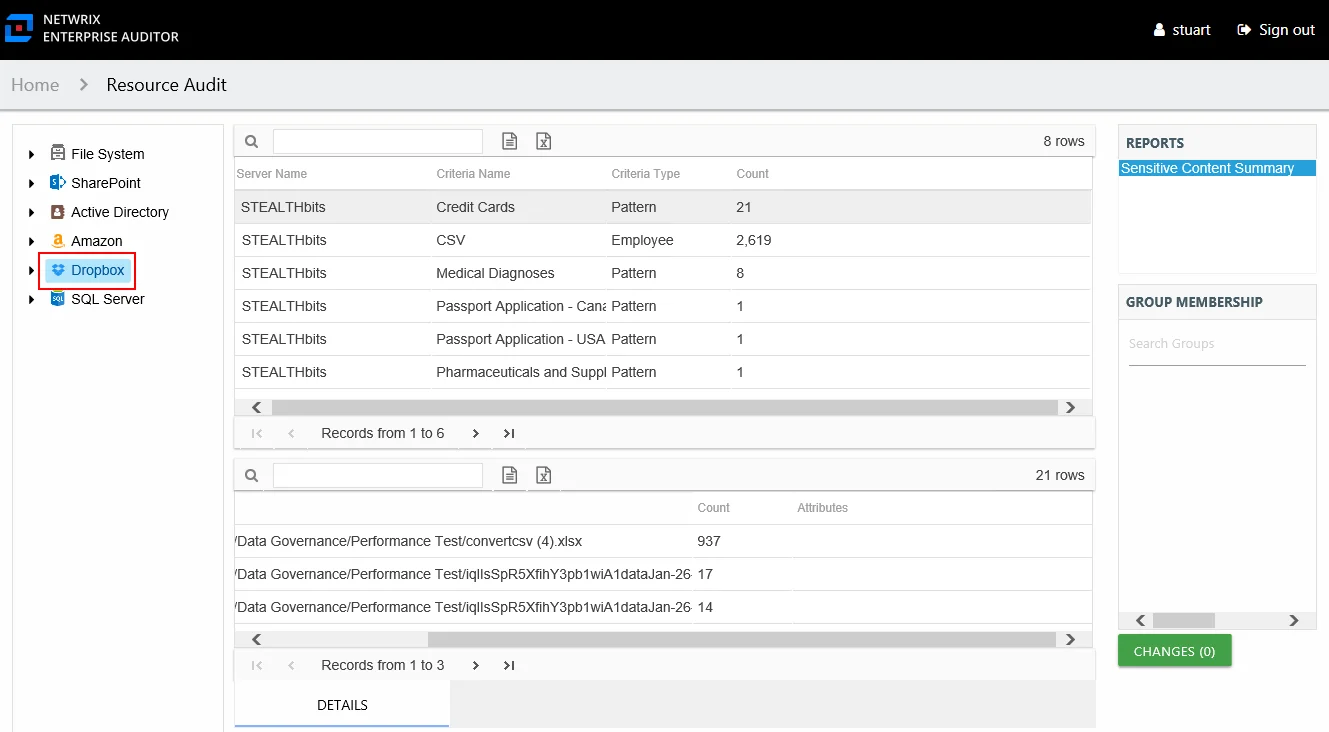Screen dimensions: 1329x732
Task: Sort by Attributes column header
Action: point(823,508)
